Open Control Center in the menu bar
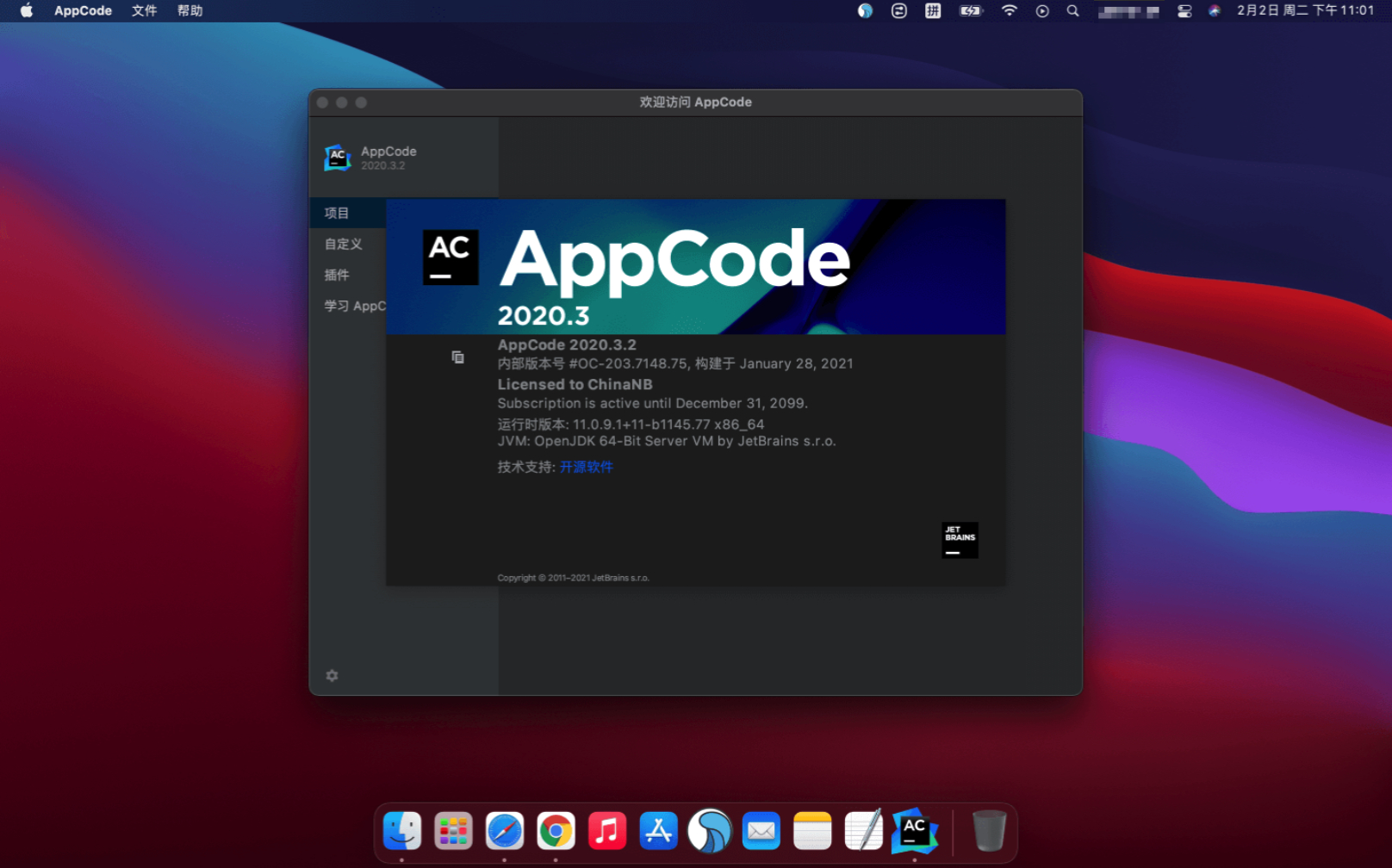Viewport: 1392px width, 868px height. click(x=1184, y=10)
